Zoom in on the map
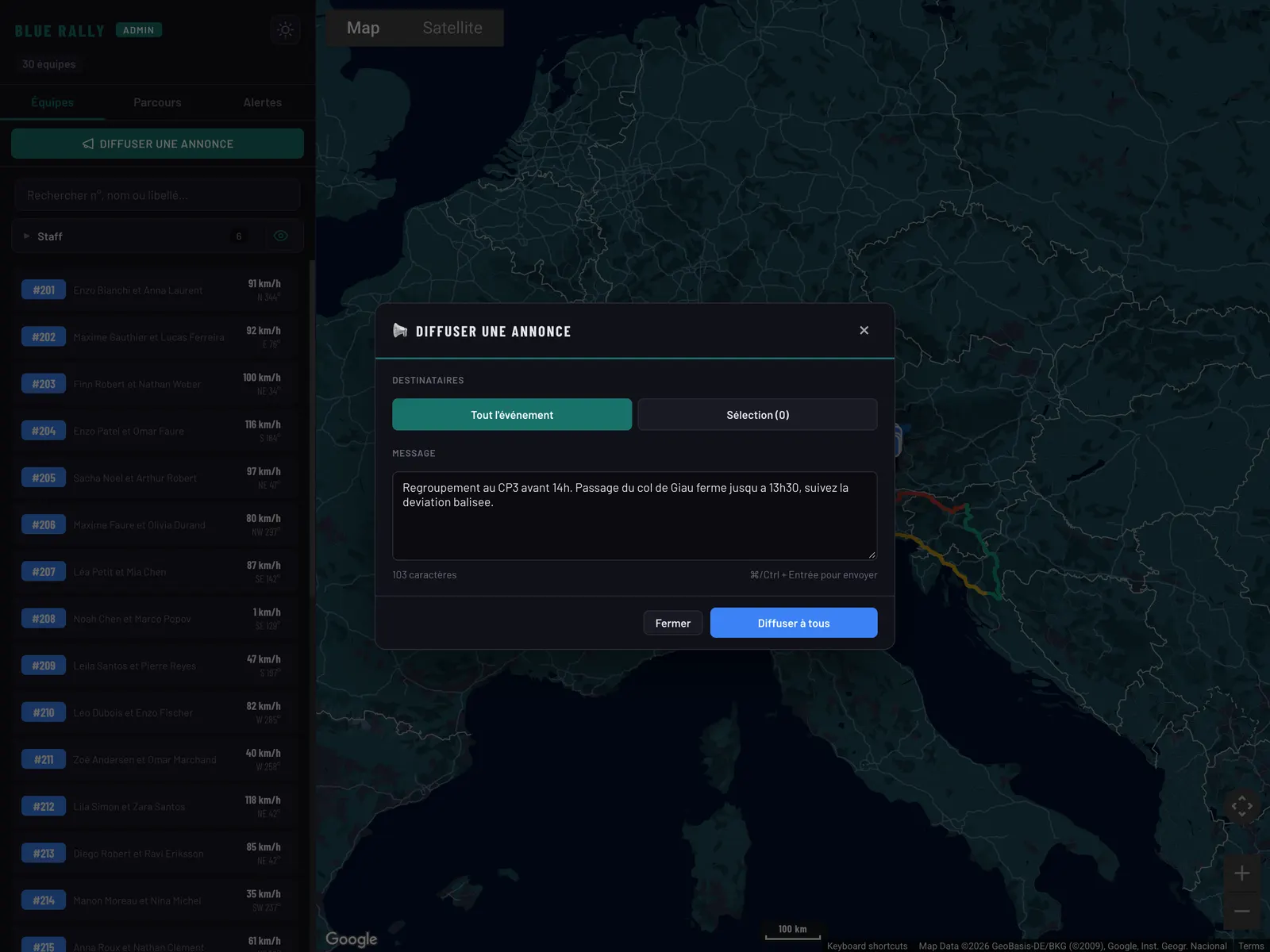 pyautogui.click(x=1242, y=873)
